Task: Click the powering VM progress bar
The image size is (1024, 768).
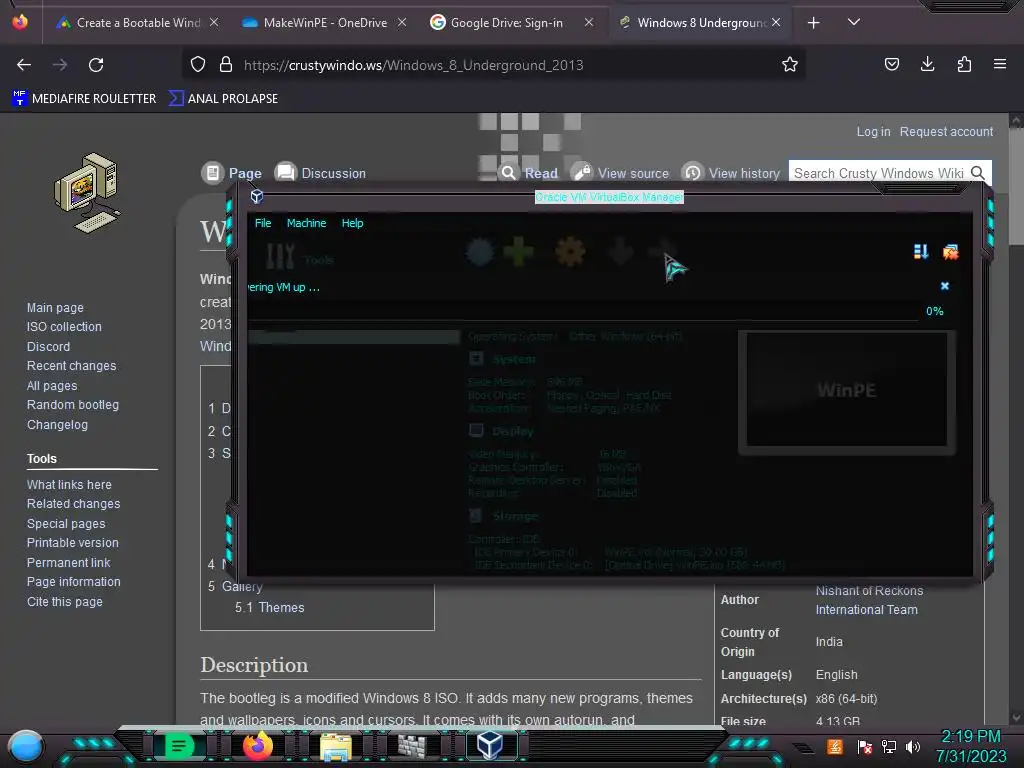Action: [x=583, y=312]
